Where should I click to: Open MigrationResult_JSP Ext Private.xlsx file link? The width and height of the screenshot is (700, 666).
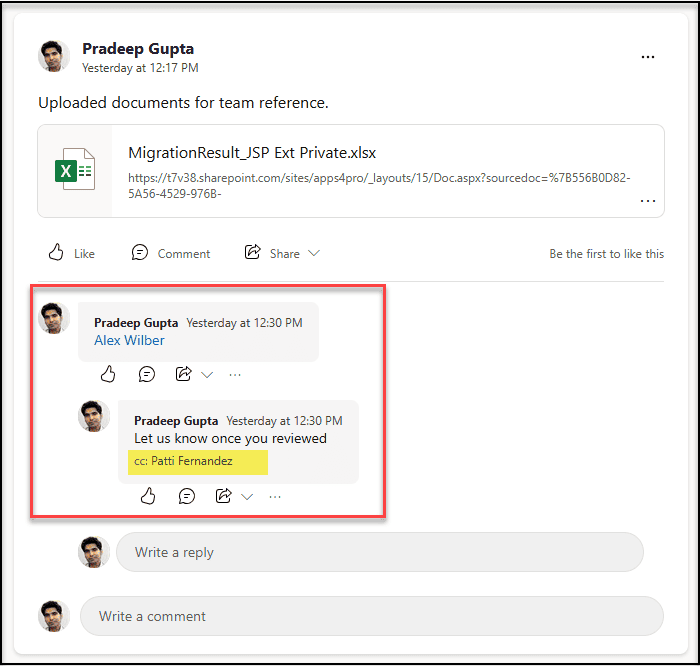252,153
